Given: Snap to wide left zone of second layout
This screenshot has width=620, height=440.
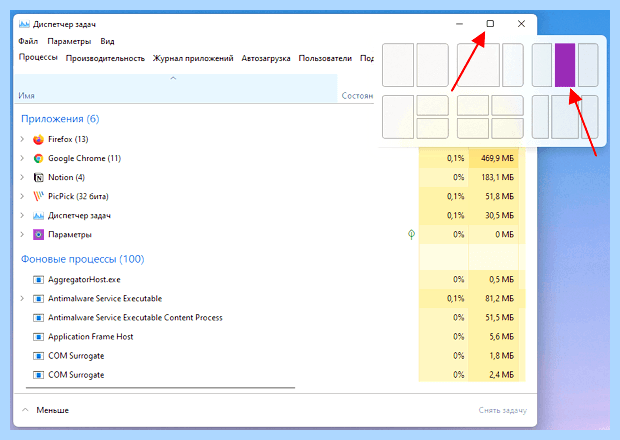Looking at the screenshot, I should [478, 65].
